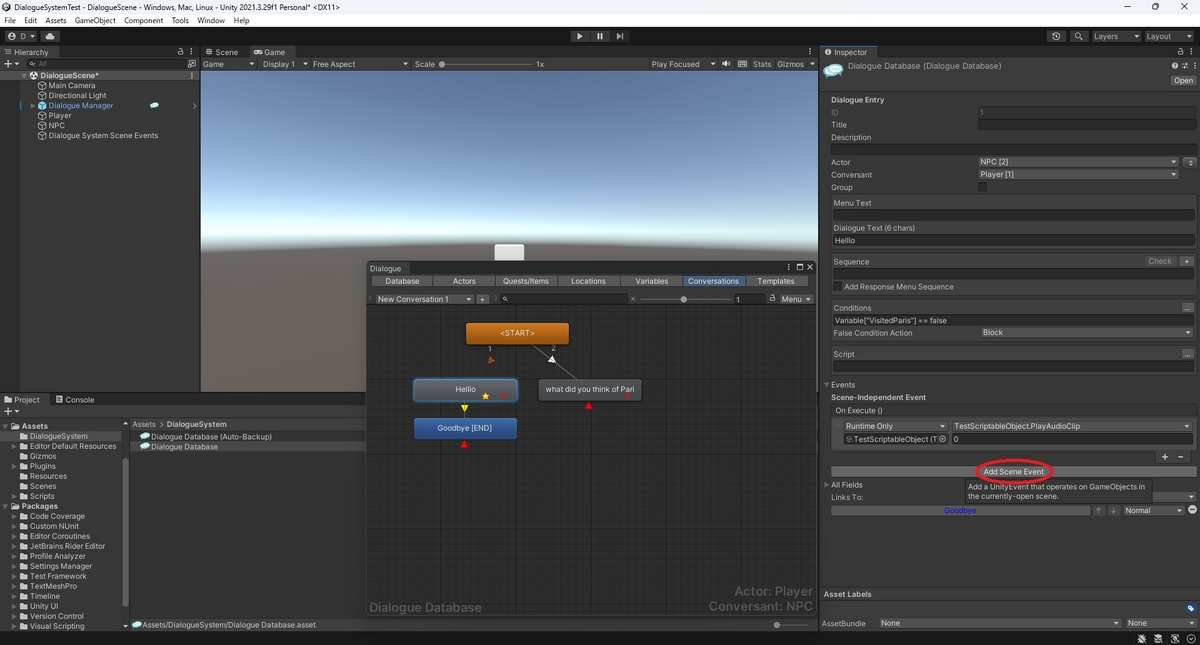The image size is (1200, 645).
Task: Open the Component menu
Action: [144, 20]
